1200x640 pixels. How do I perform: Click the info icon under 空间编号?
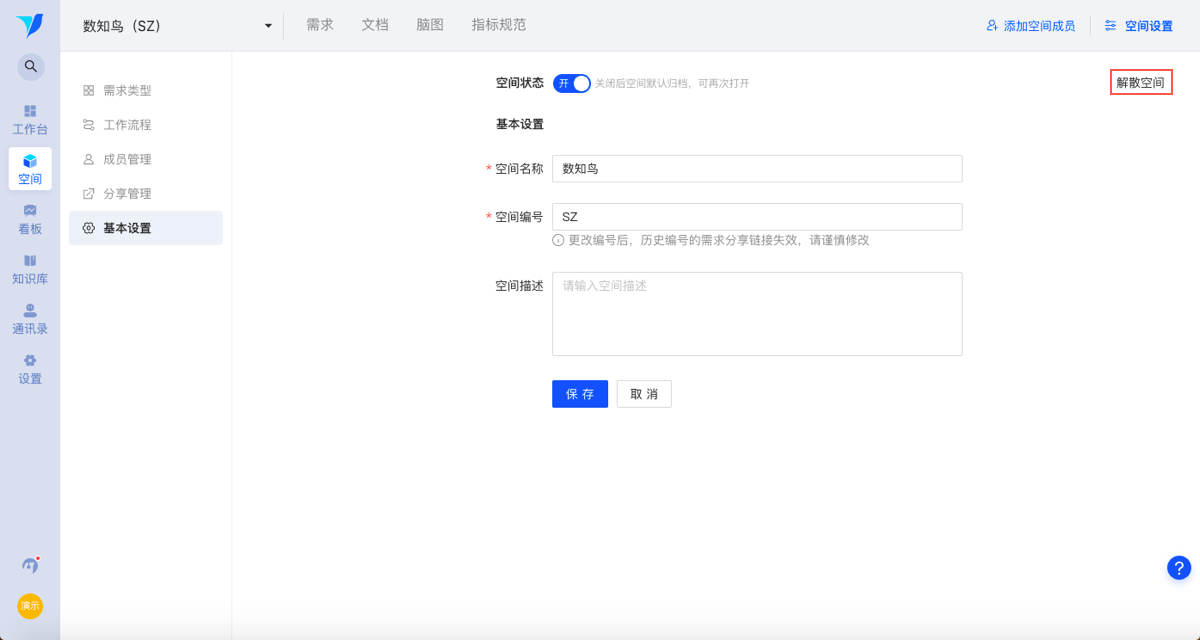pos(558,240)
